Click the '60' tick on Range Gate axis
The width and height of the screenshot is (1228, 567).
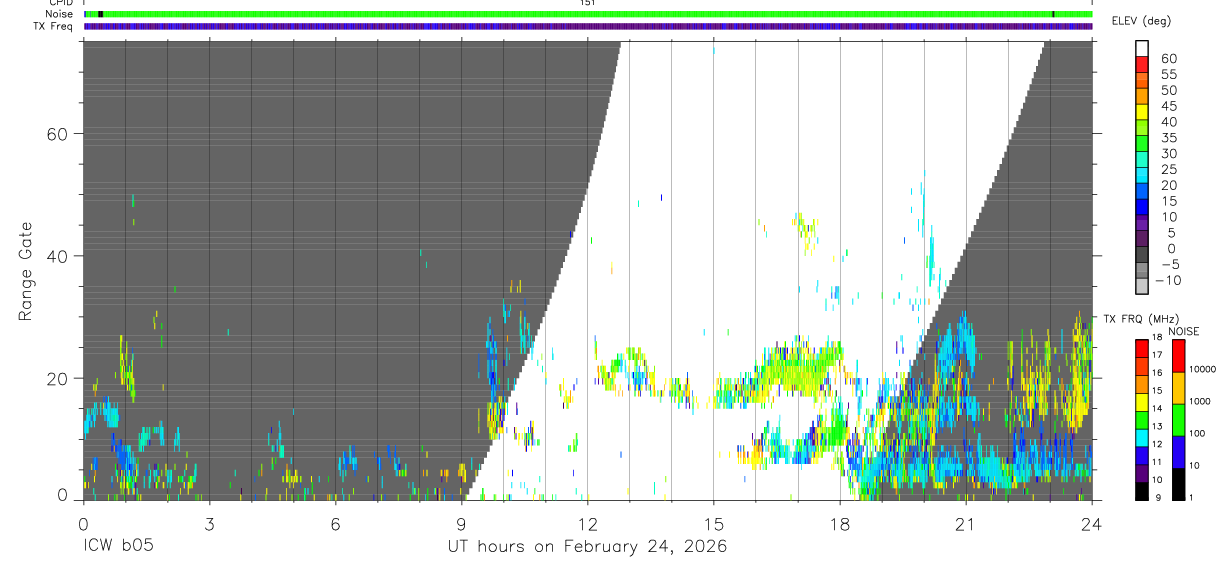57,134
